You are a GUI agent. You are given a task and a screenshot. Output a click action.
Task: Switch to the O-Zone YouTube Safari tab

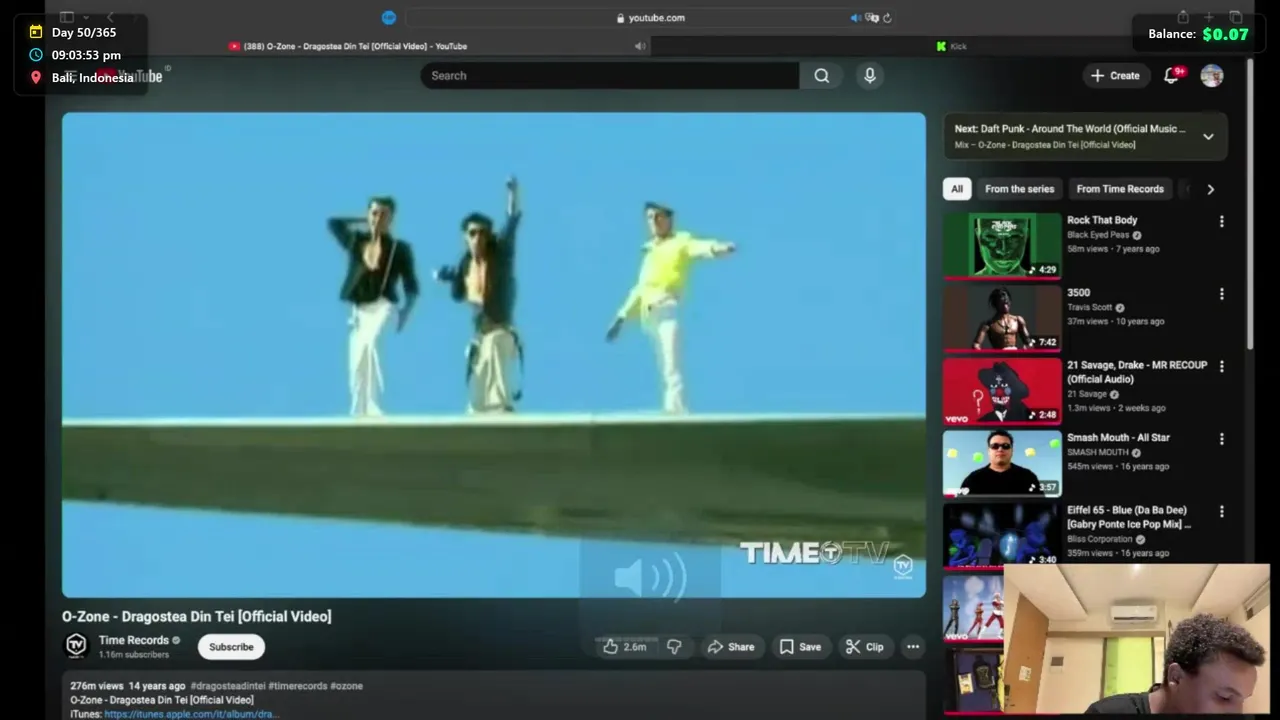click(348, 46)
